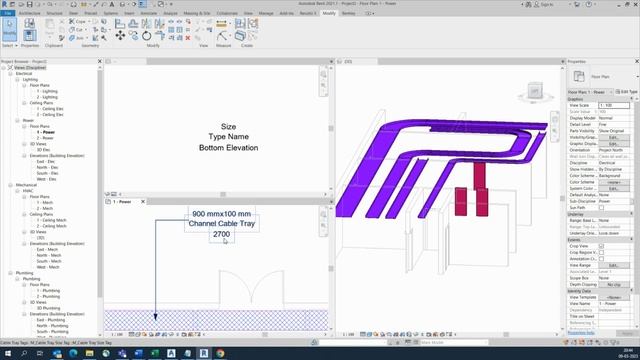Toggle the Properties palette ribbon icon

click(x=29, y=36)
